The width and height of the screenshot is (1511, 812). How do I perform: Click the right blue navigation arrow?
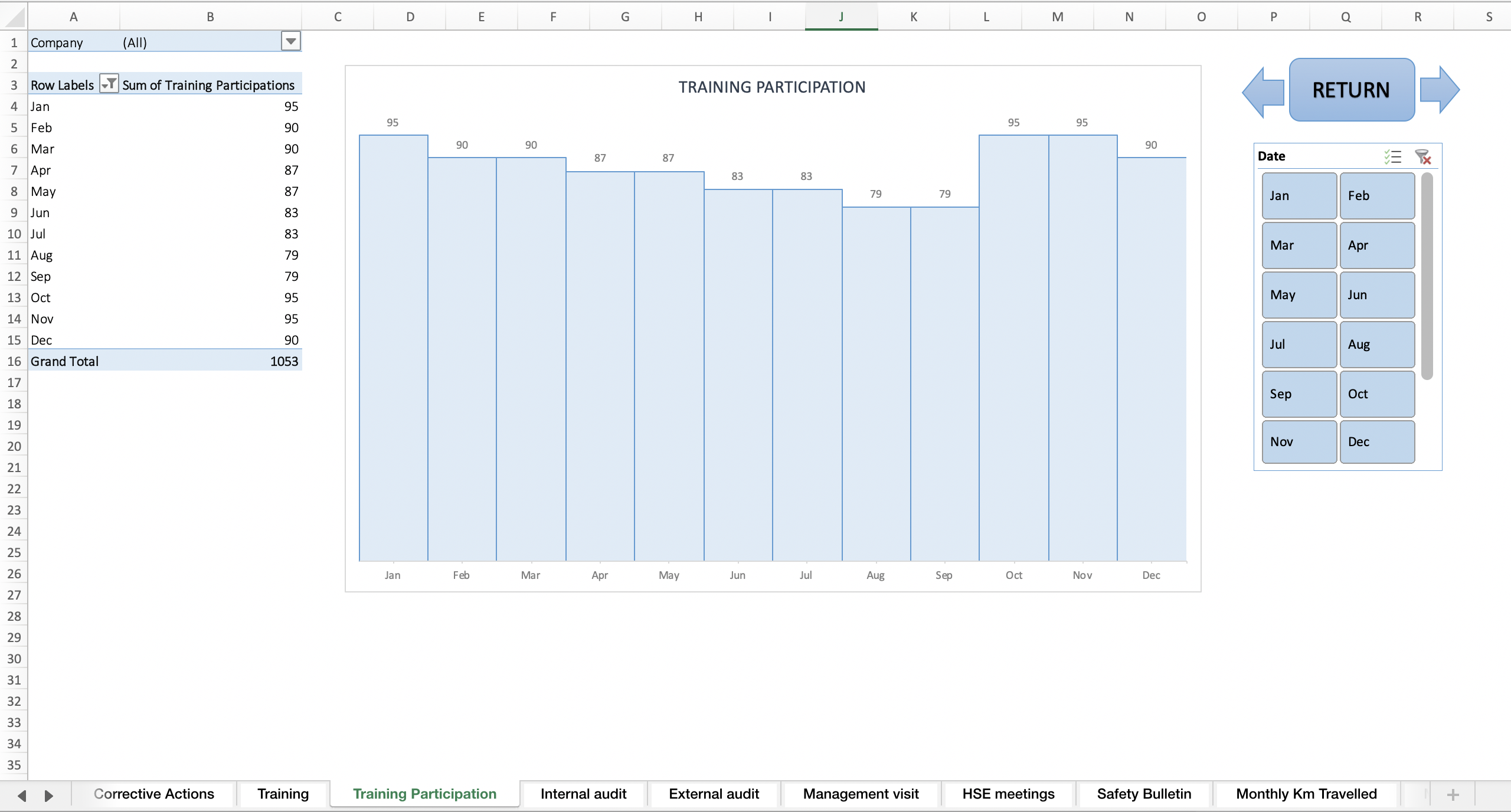[x=1440, y=90]
